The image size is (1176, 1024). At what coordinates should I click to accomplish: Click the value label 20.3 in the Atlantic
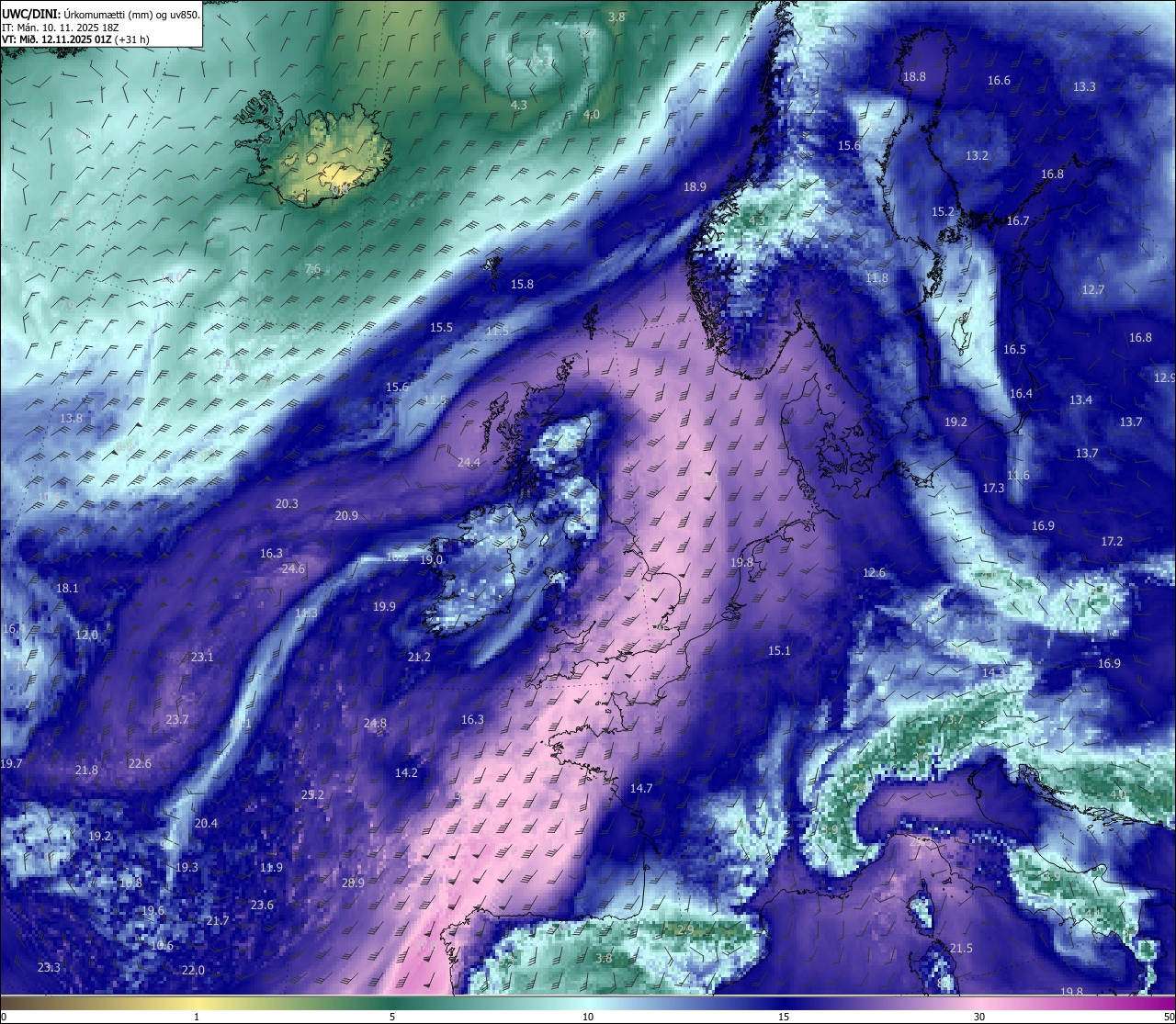(x=287, y=504)
